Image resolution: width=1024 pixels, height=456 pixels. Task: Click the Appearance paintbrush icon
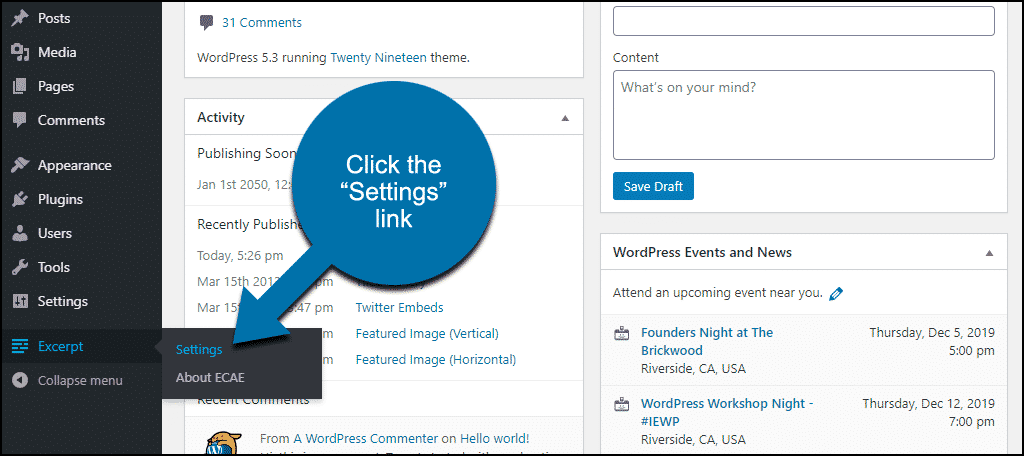20,165
